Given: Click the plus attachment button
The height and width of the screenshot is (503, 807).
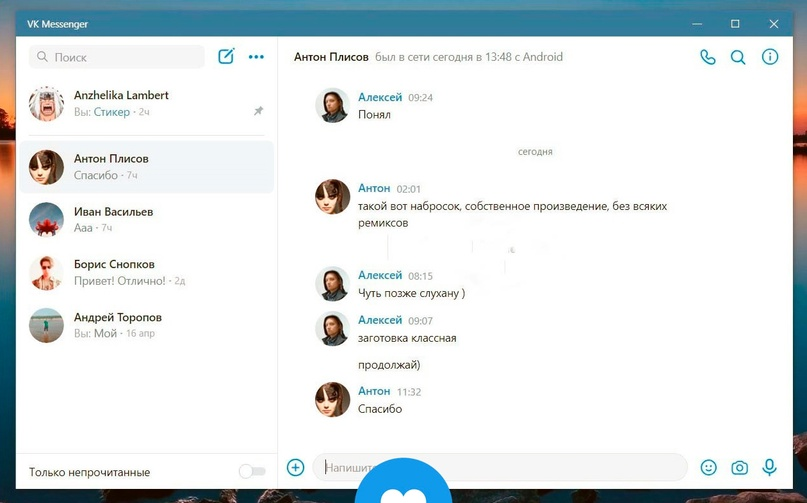Looking at the screenshot, I should (295, 467).
